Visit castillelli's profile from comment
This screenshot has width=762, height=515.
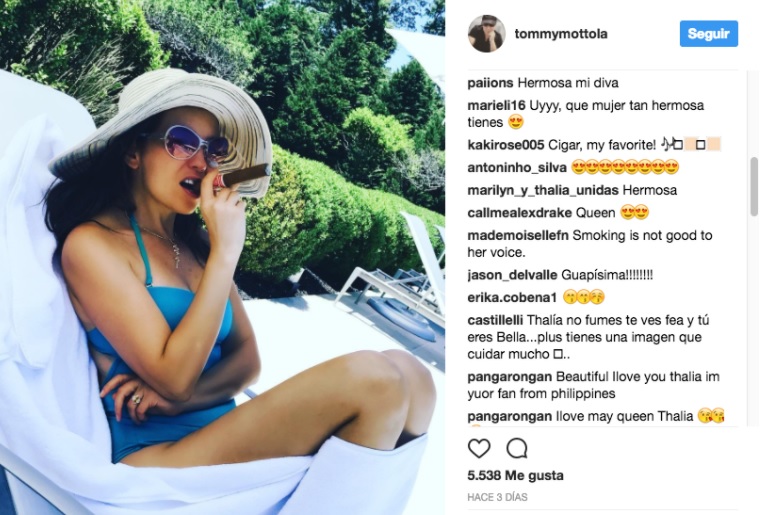(495, 320)
